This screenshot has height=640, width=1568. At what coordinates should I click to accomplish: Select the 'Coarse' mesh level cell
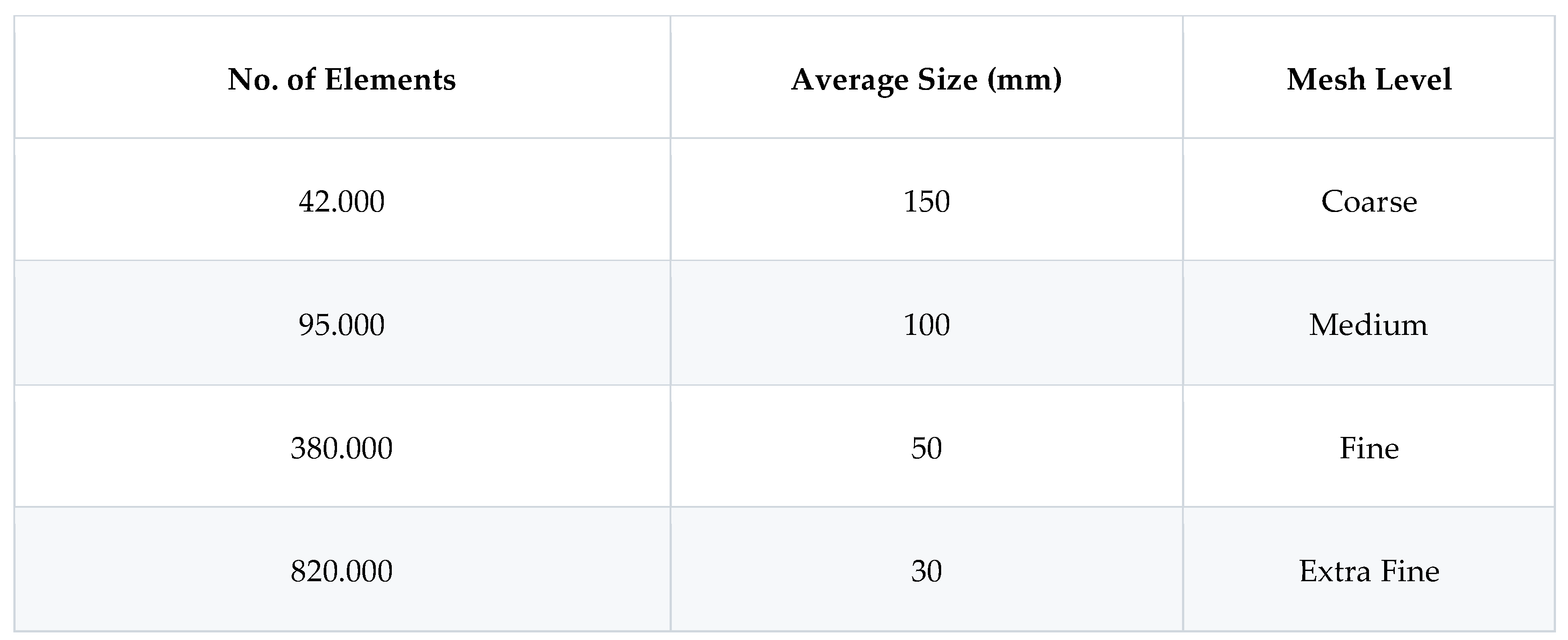(1369, 201)
